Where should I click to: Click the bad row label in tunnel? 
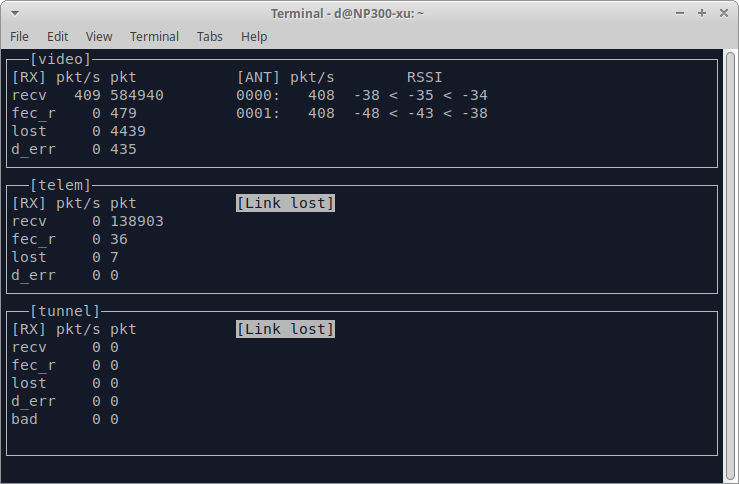(25, 419)
